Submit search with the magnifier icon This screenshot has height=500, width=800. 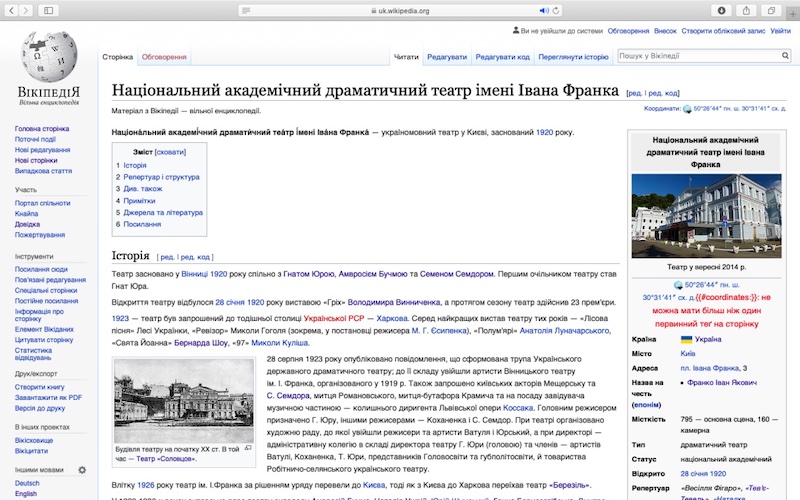pos(785,56)
